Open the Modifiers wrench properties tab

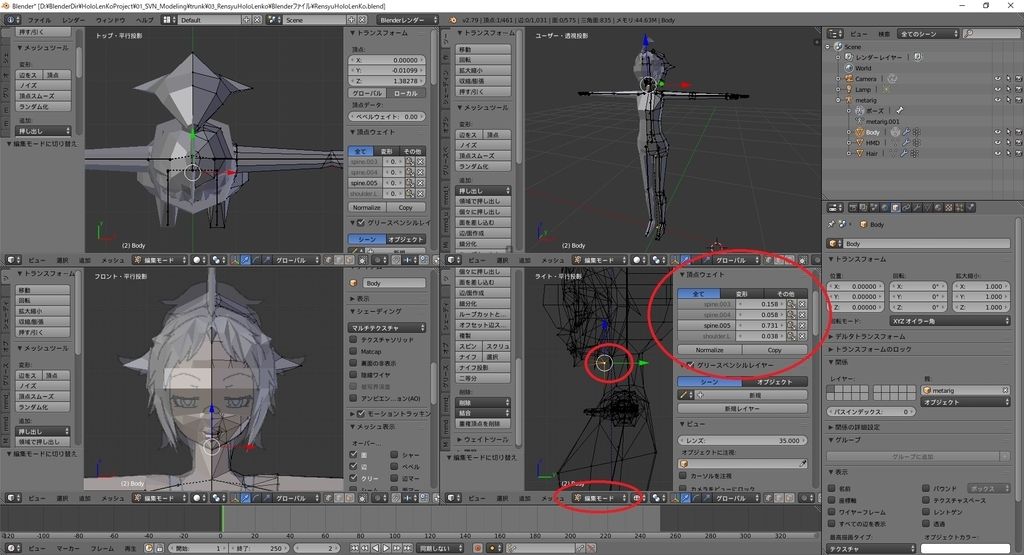click(x=917, y=208)
